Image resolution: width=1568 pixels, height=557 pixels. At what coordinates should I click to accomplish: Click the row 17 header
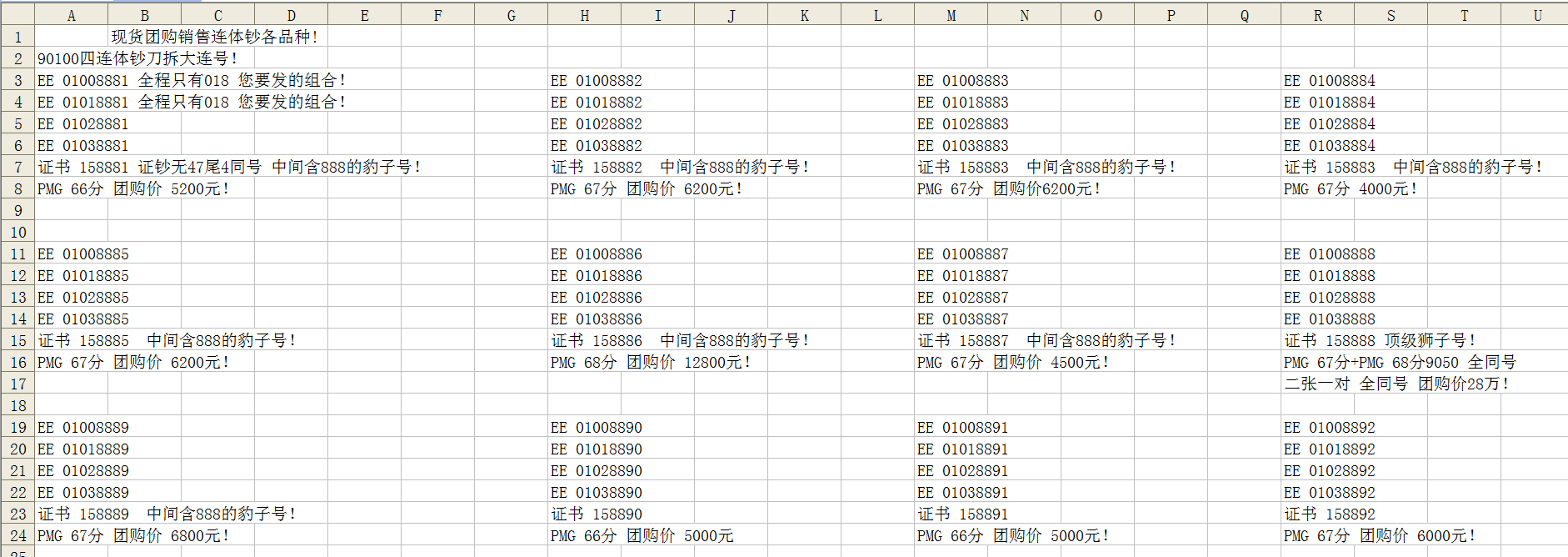17,384
